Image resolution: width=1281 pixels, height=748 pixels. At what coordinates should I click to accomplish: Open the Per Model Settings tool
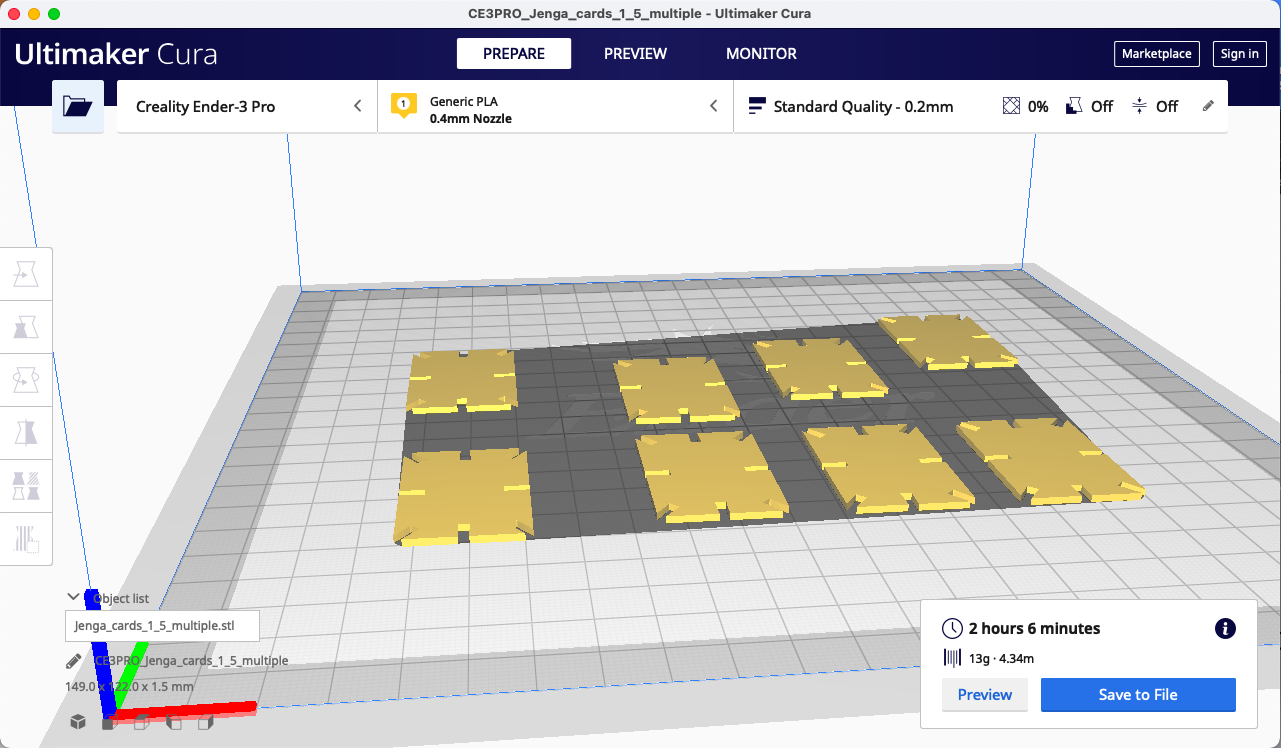click(26, 485)
